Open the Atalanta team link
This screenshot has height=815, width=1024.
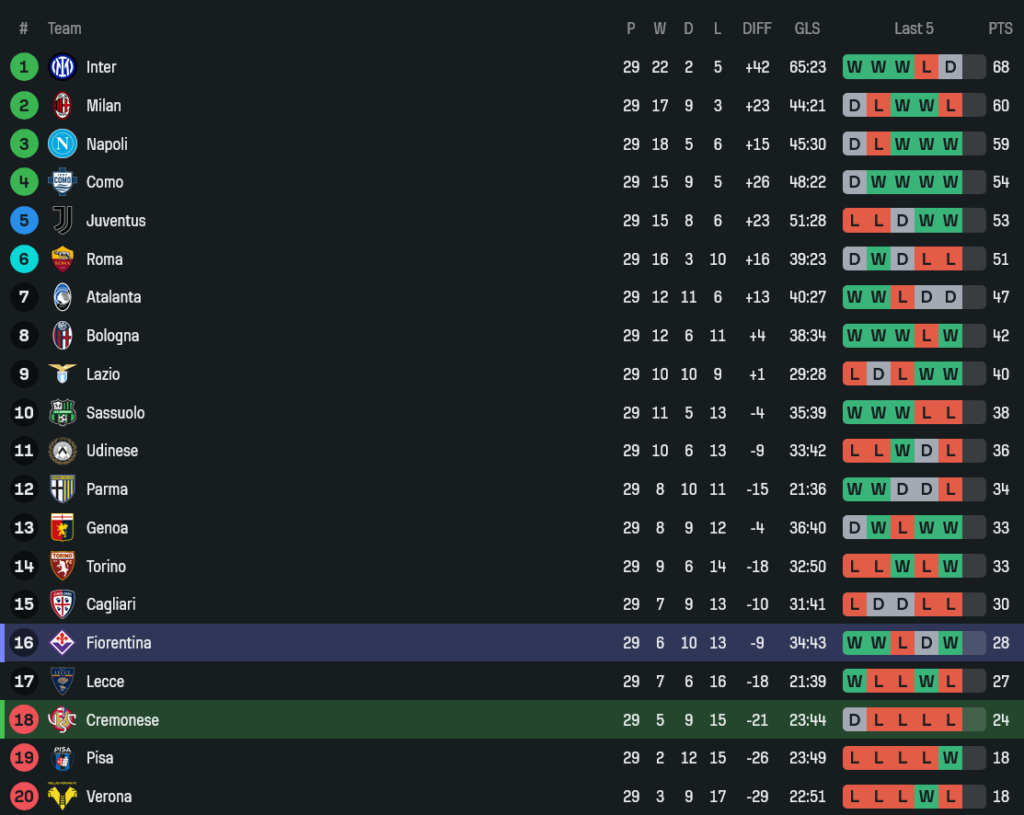(x=113, y=297)
